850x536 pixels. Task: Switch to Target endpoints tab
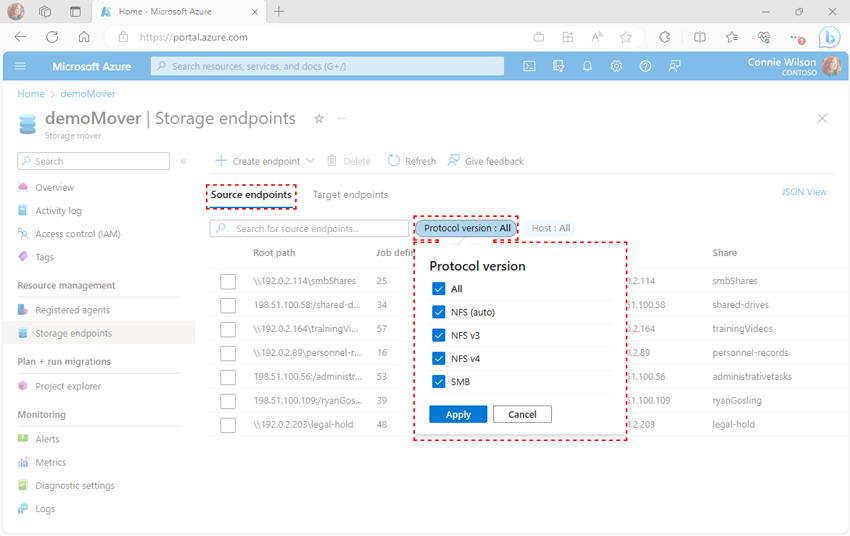(350, 195)
